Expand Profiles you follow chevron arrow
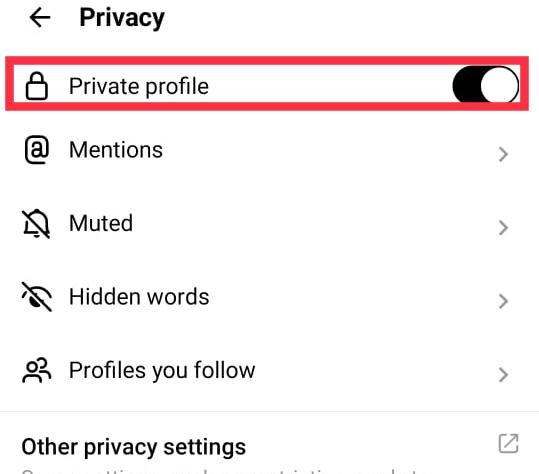Screen dimensions: 539x474 click(503, 374)
